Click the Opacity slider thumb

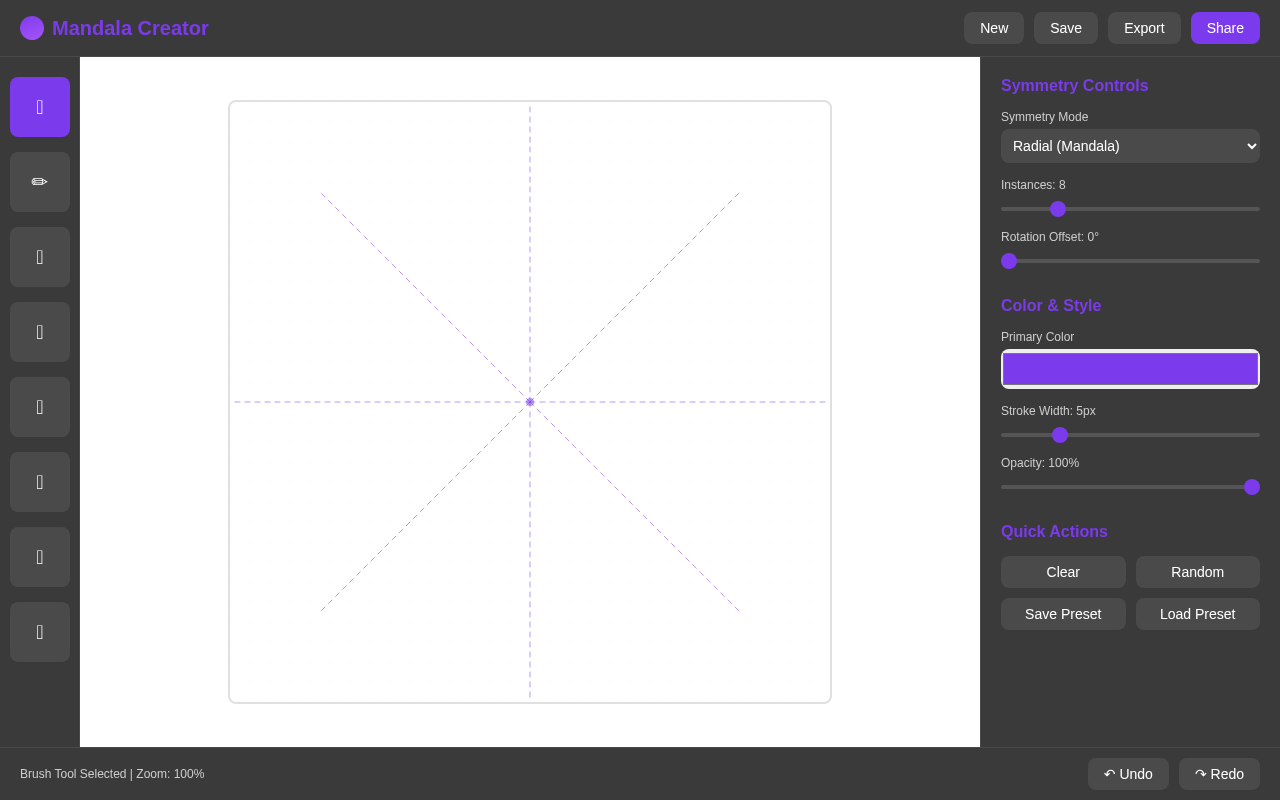coord(1252,487)
